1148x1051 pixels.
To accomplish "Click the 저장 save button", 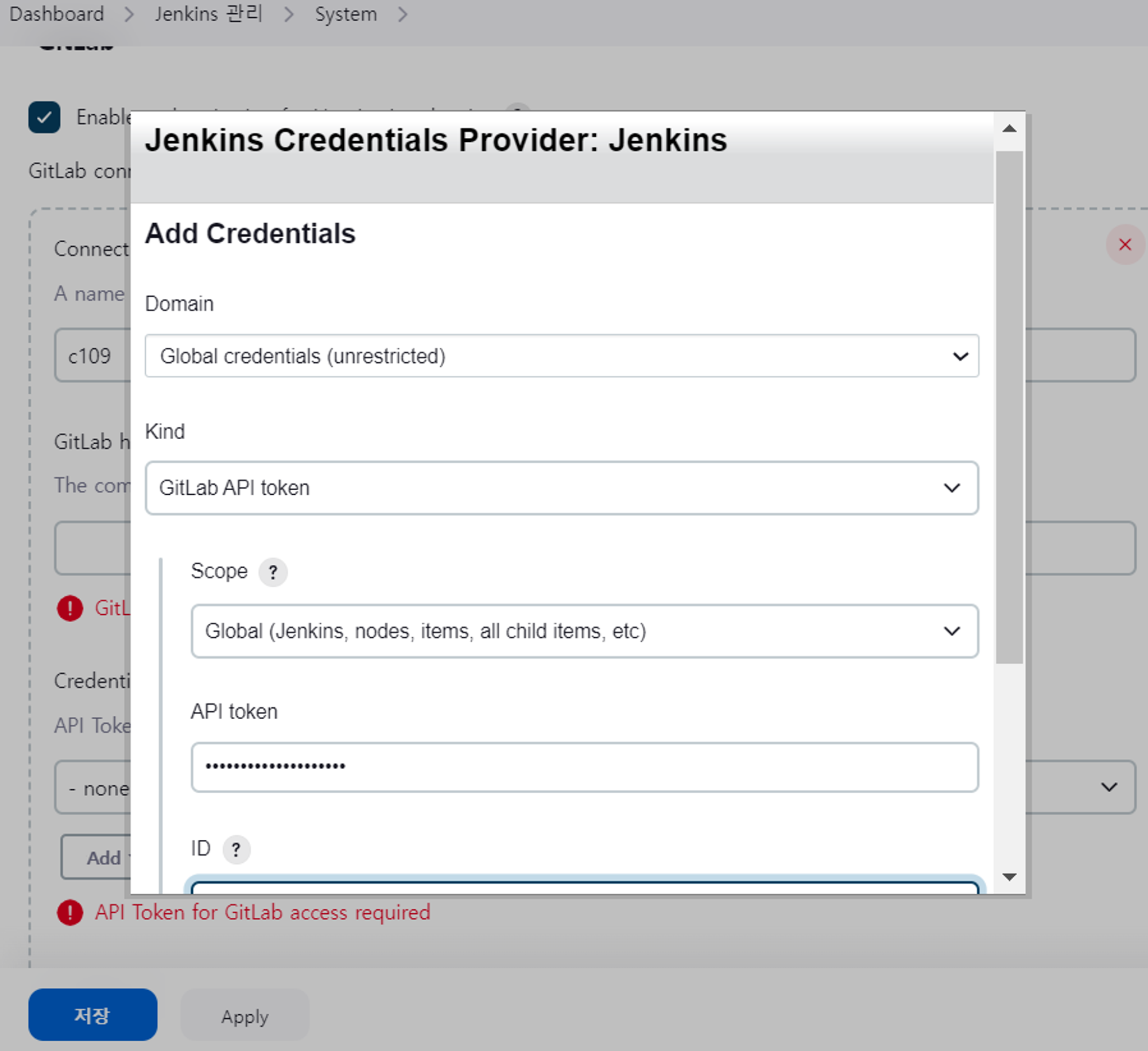I will (92, 1015).
